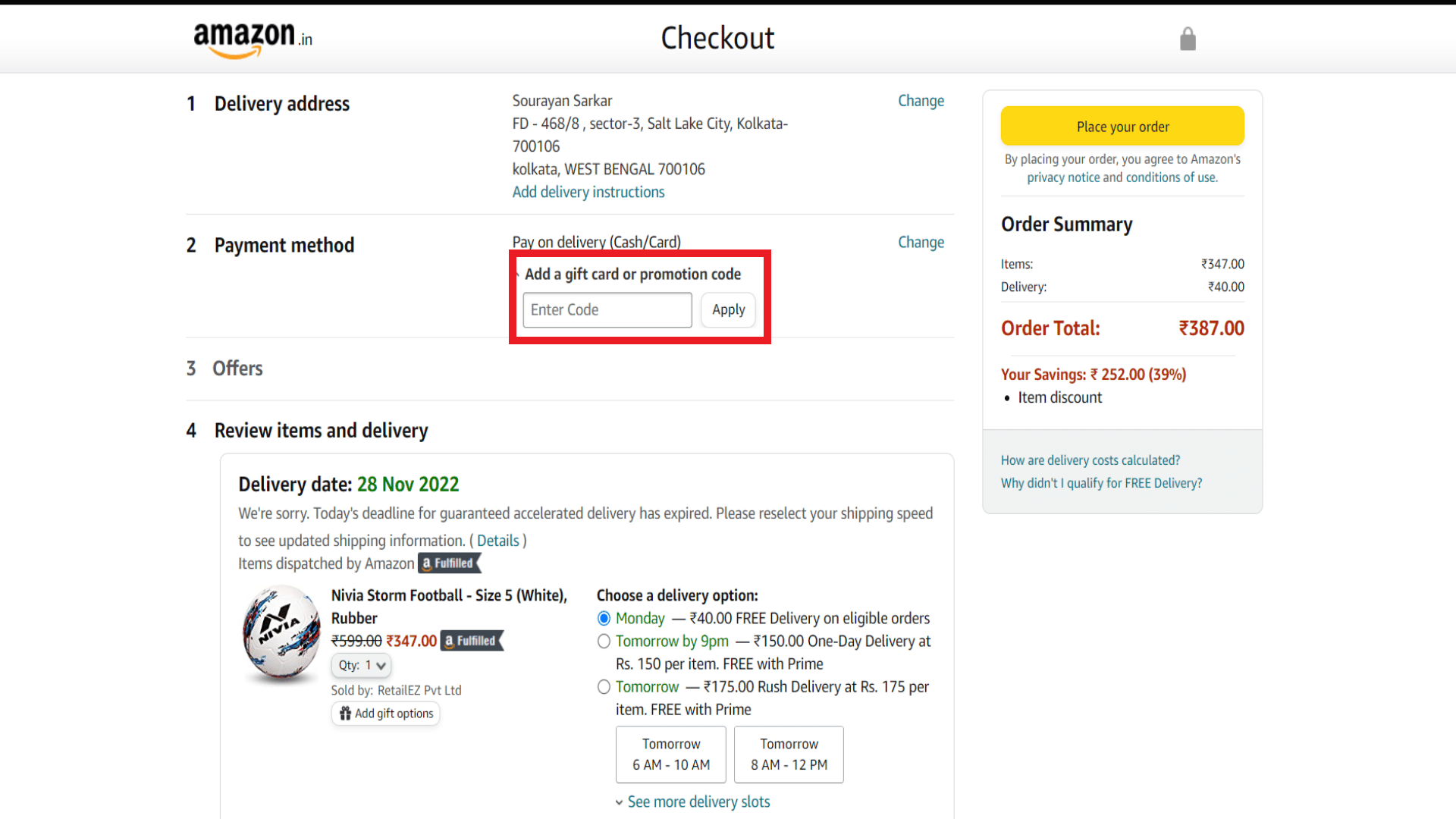1456x819 pixels.
Task: Click the secure lock icon in header
Action: pyautogui.click(x=1188, y=38)
